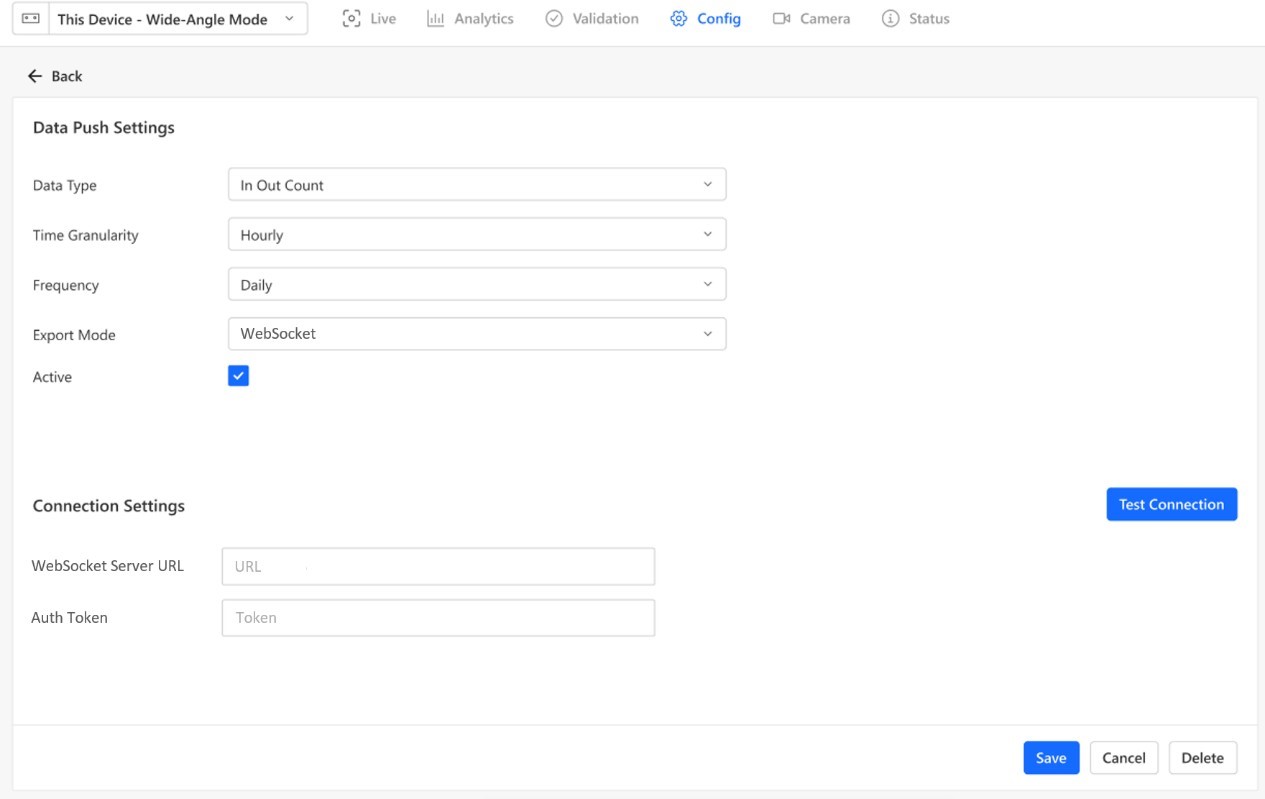Click the Test Connection button

[x=1172, y=504]
